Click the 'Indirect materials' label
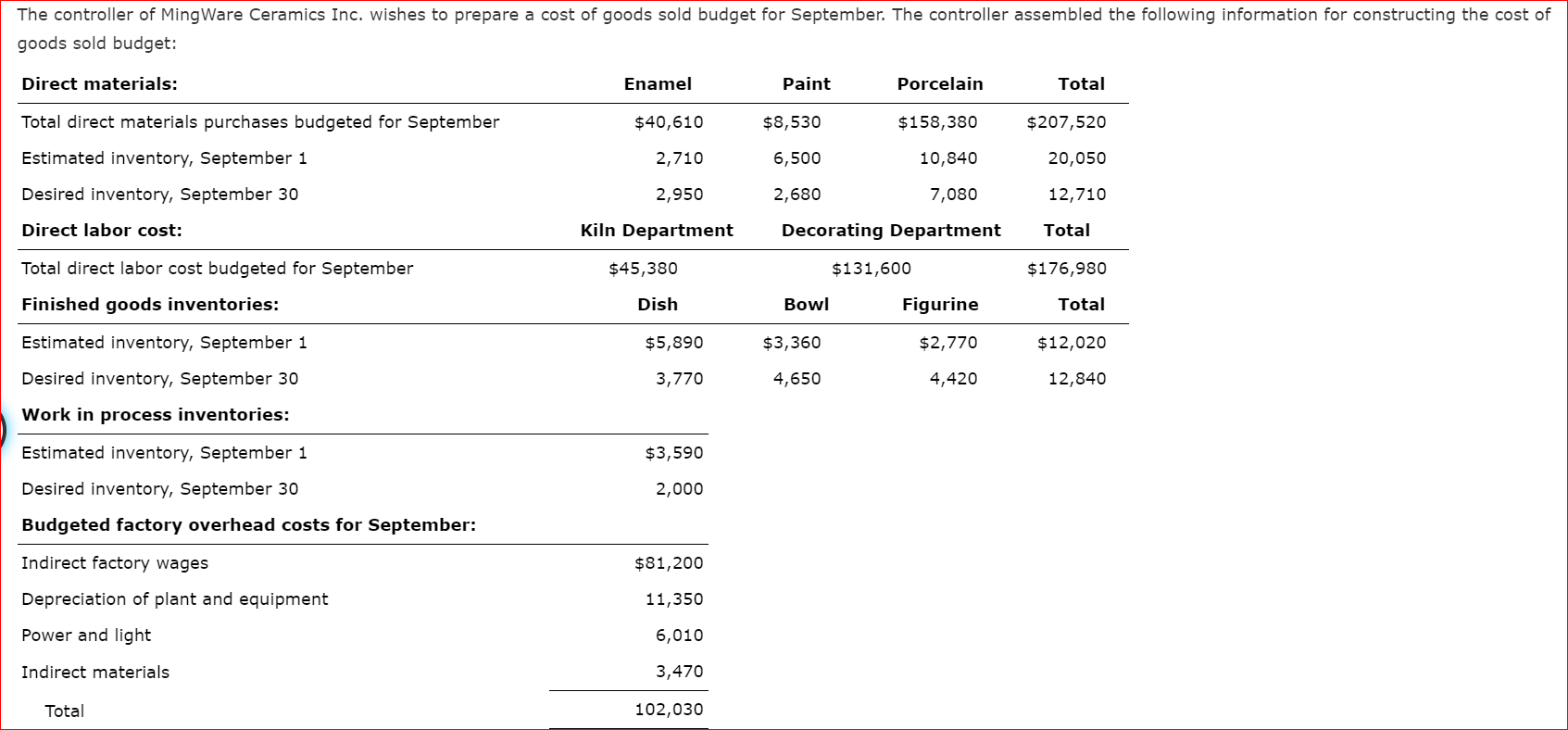1568x730 pixels. click(95, 673)
